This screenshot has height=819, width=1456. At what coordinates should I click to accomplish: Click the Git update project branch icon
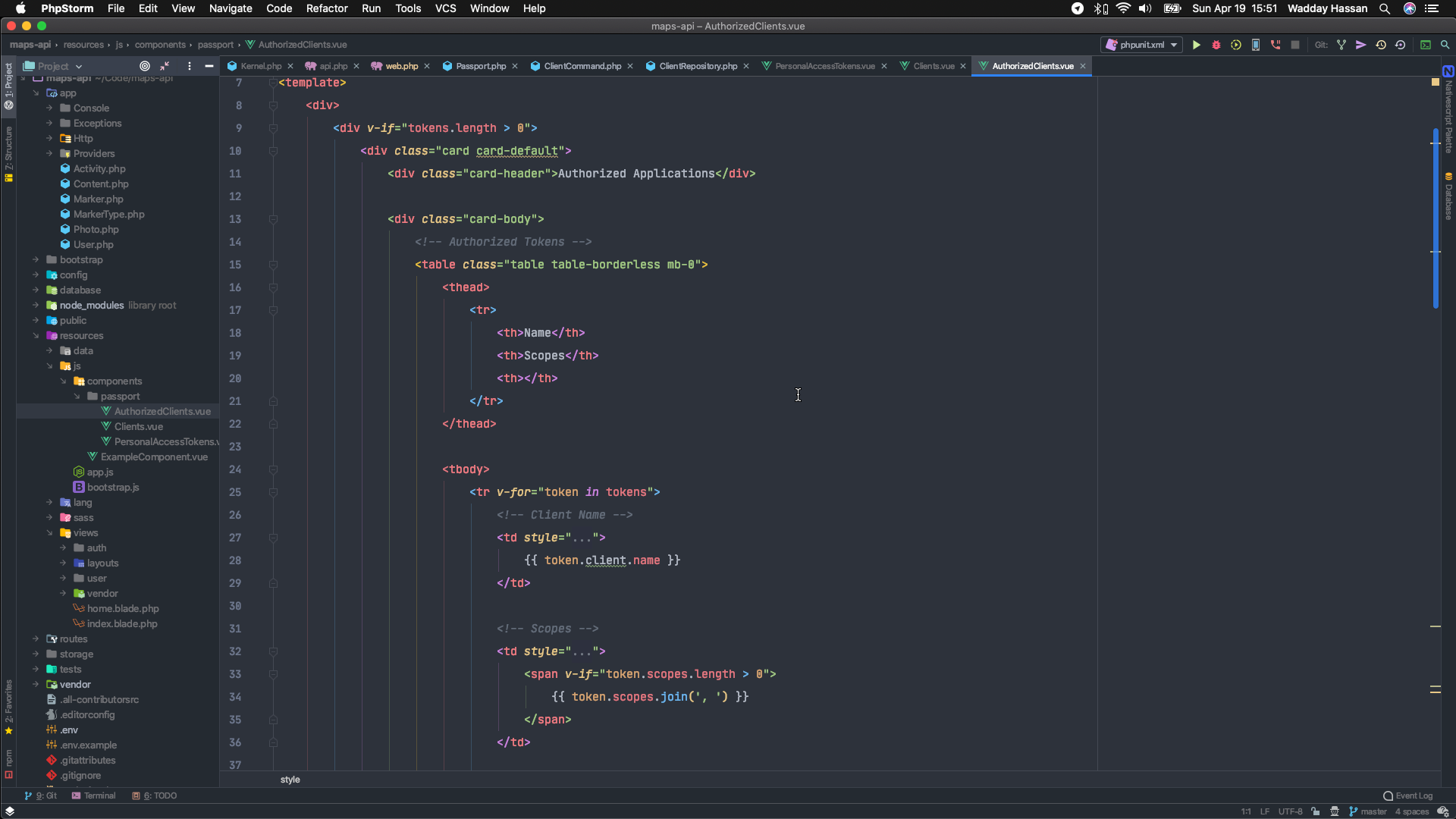pyautogui.click(x=1341, y=45)
